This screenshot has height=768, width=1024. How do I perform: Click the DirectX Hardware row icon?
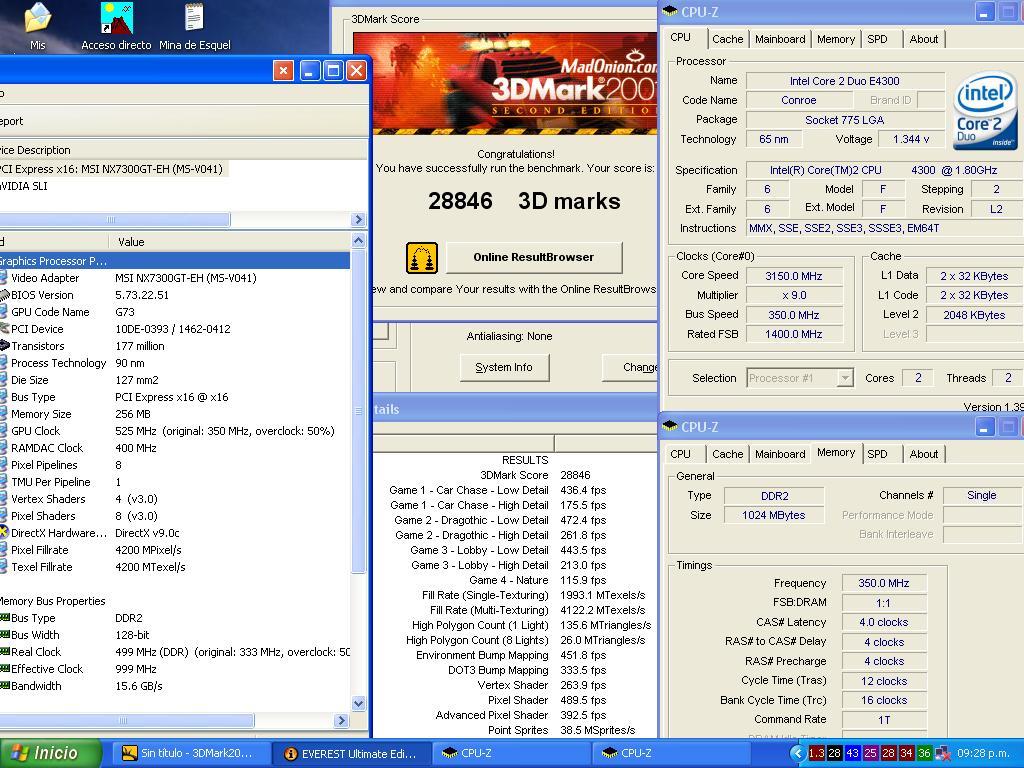4,533
